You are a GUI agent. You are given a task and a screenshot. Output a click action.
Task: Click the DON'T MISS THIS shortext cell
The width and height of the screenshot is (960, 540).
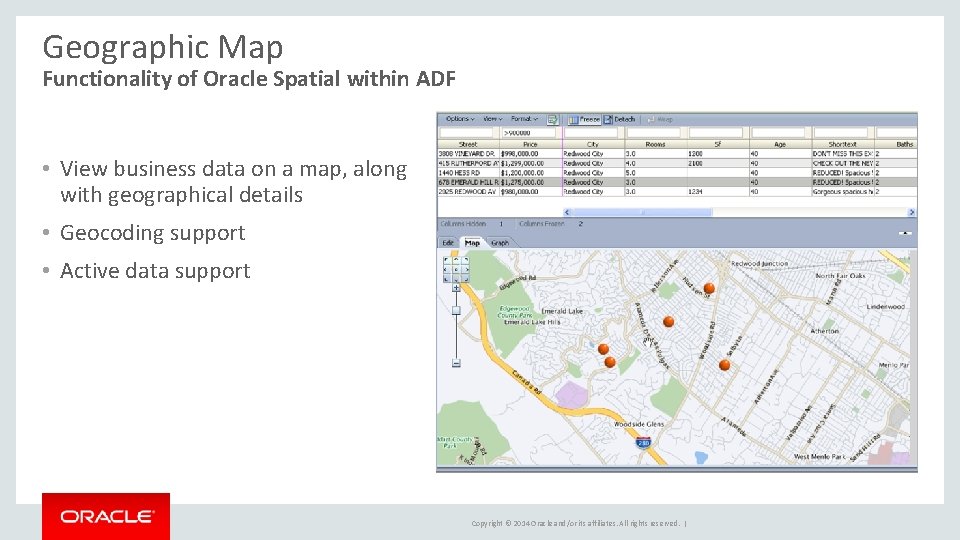pyautogui.click(x=843, y=154)
